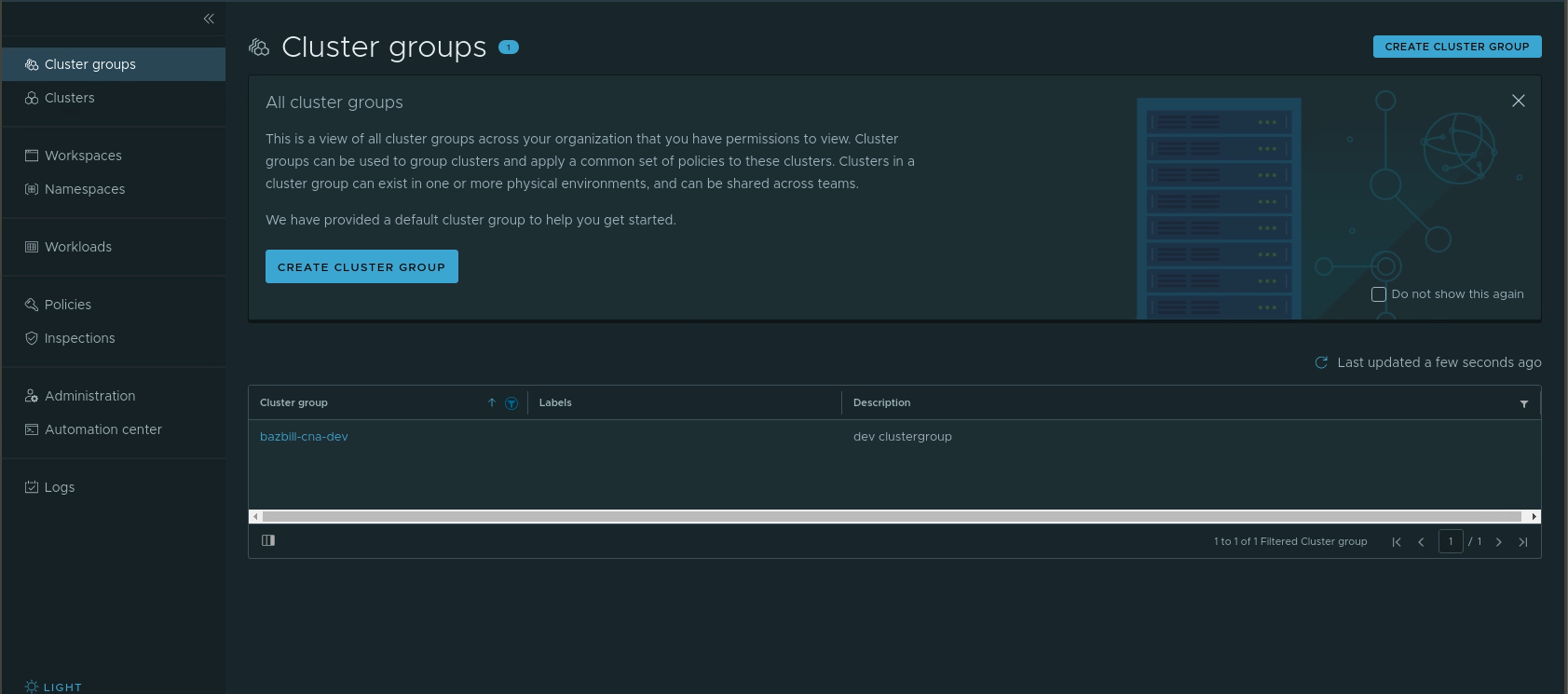Image resolution: width=1568 pixels, height=694 pixels.
Task: Click CREATE CLUSTER GROUP in the info banner
Action: click(361, 266)
